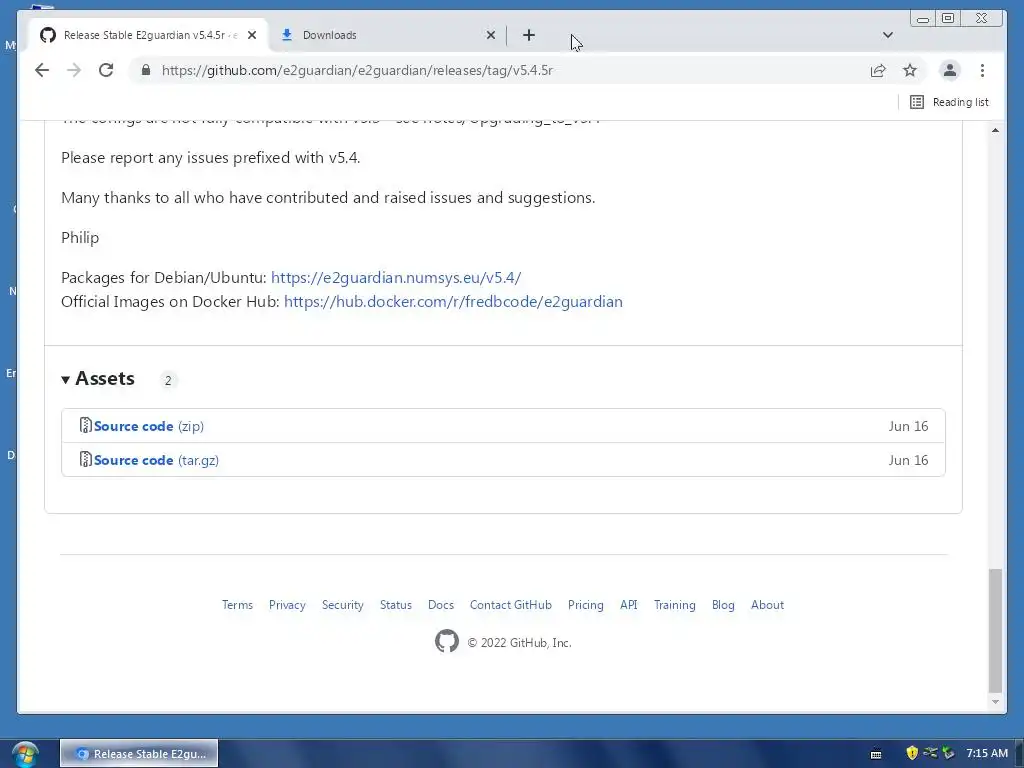The image size is (1024, 768).
Task: Click the 7:15 AM taskbar clock
Action: pos(987,753)
